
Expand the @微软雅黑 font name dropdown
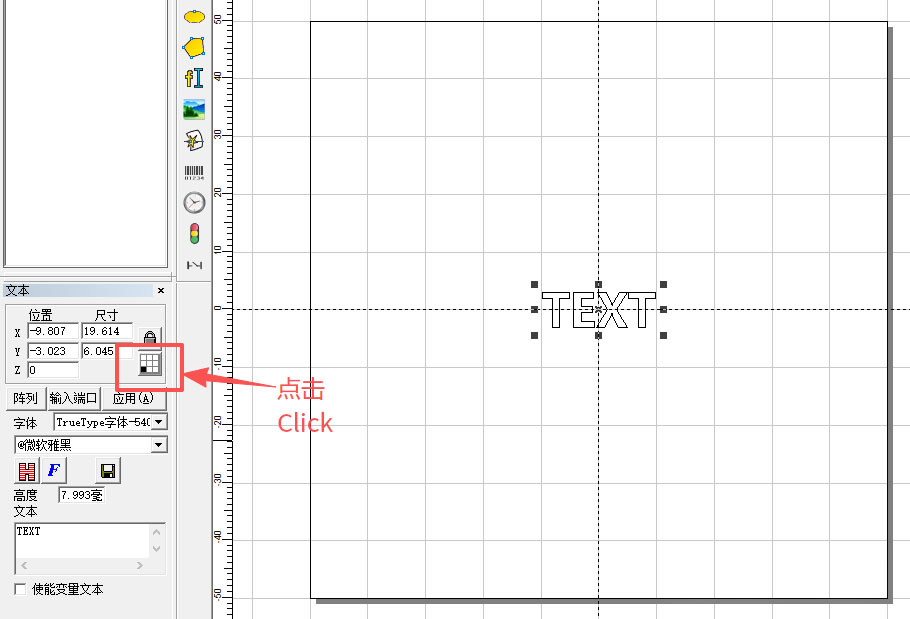(159, 443)
